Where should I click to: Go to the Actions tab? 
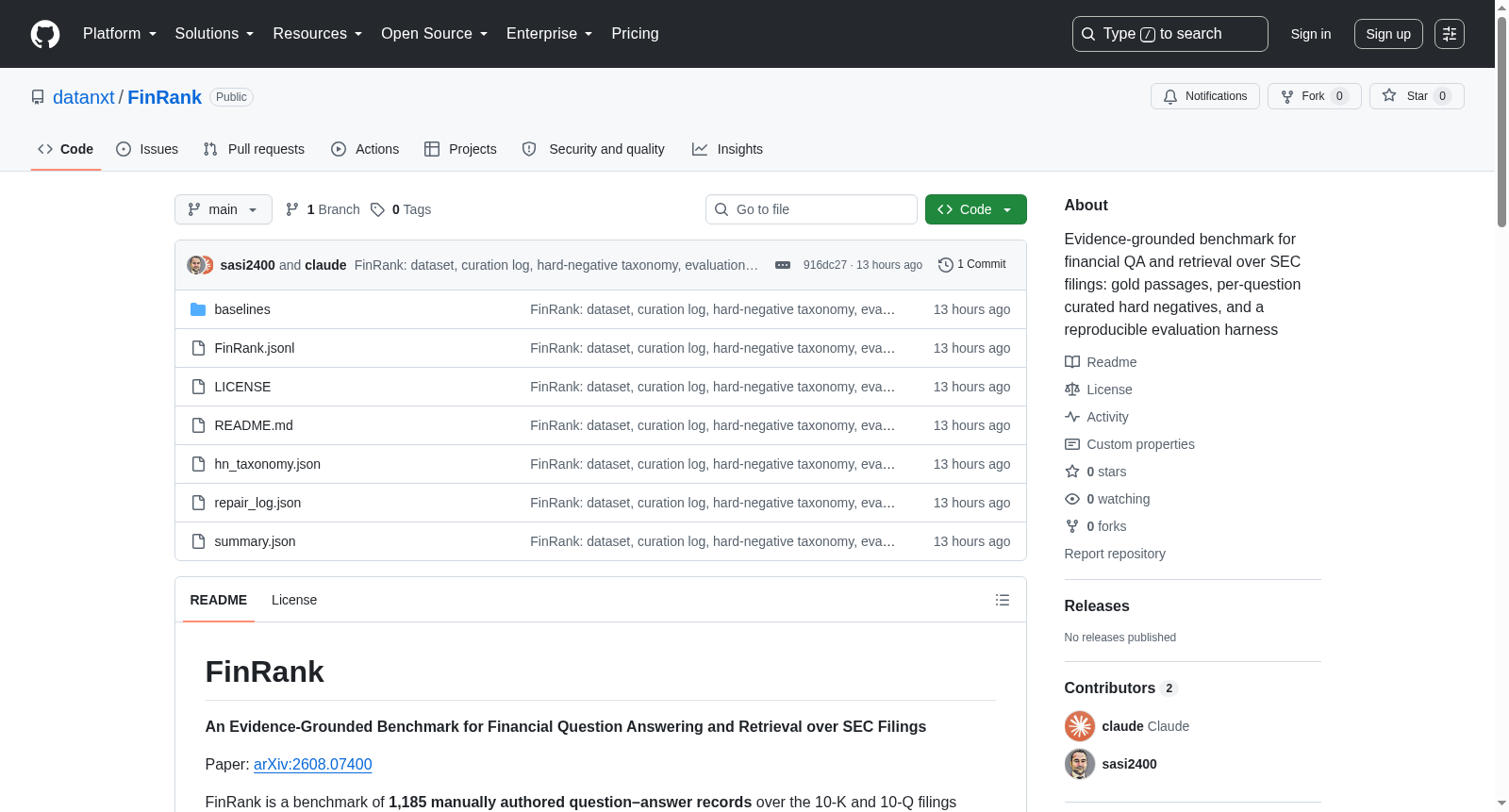coord(365,149)
